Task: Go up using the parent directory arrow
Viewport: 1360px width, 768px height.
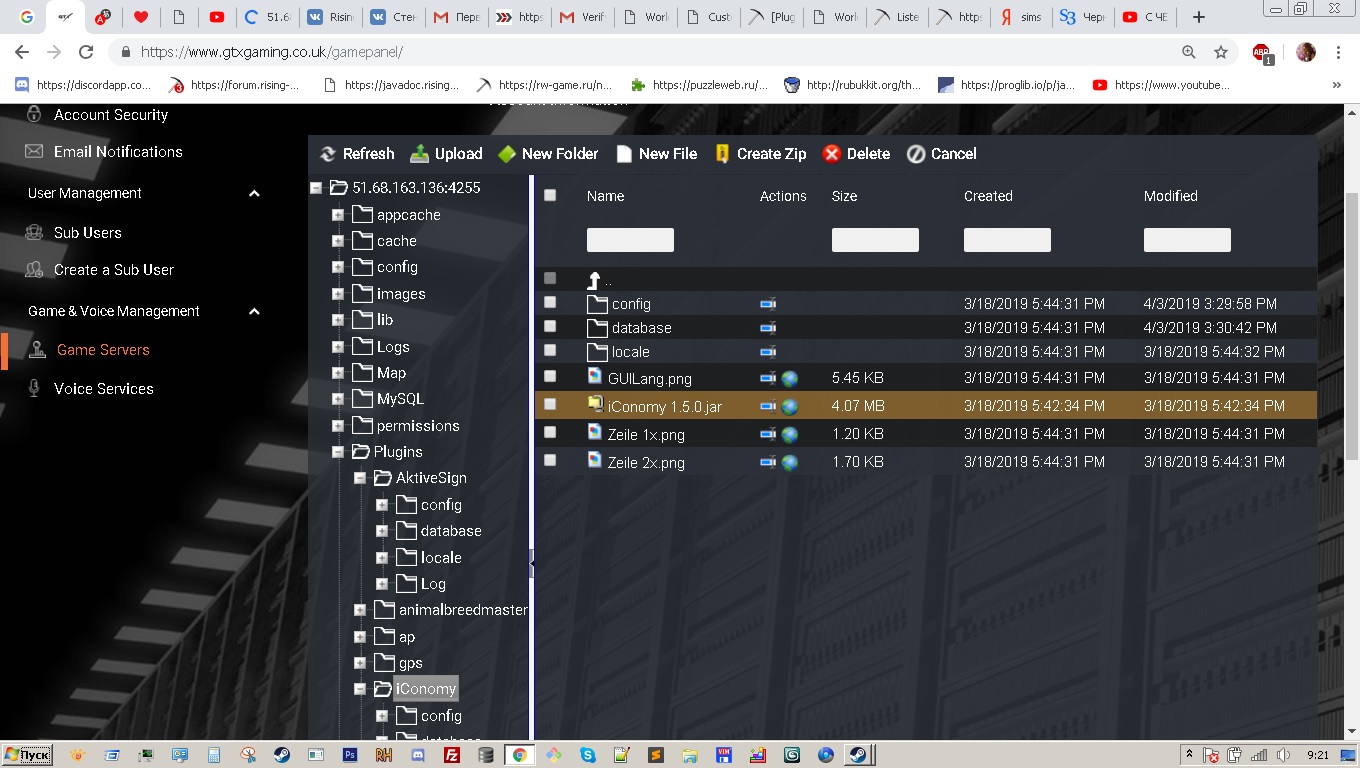Action: (x=594, y=280)
